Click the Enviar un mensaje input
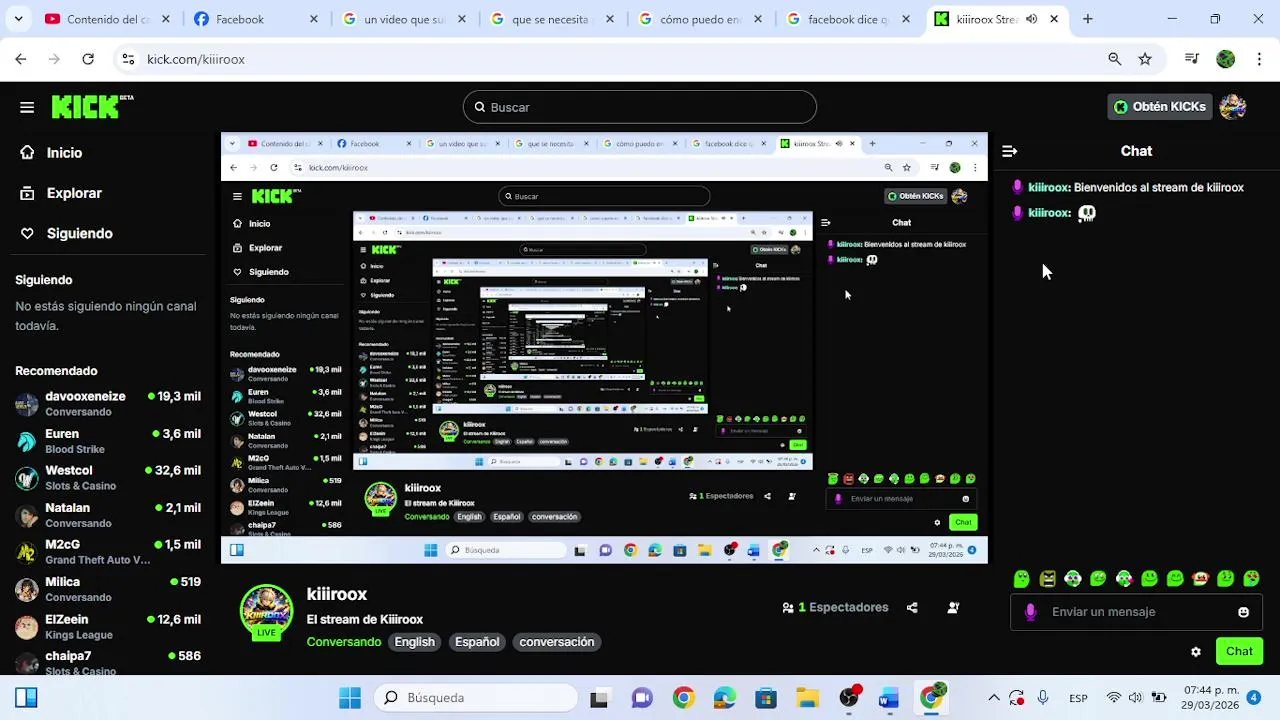 click(x=1136, y=612)
